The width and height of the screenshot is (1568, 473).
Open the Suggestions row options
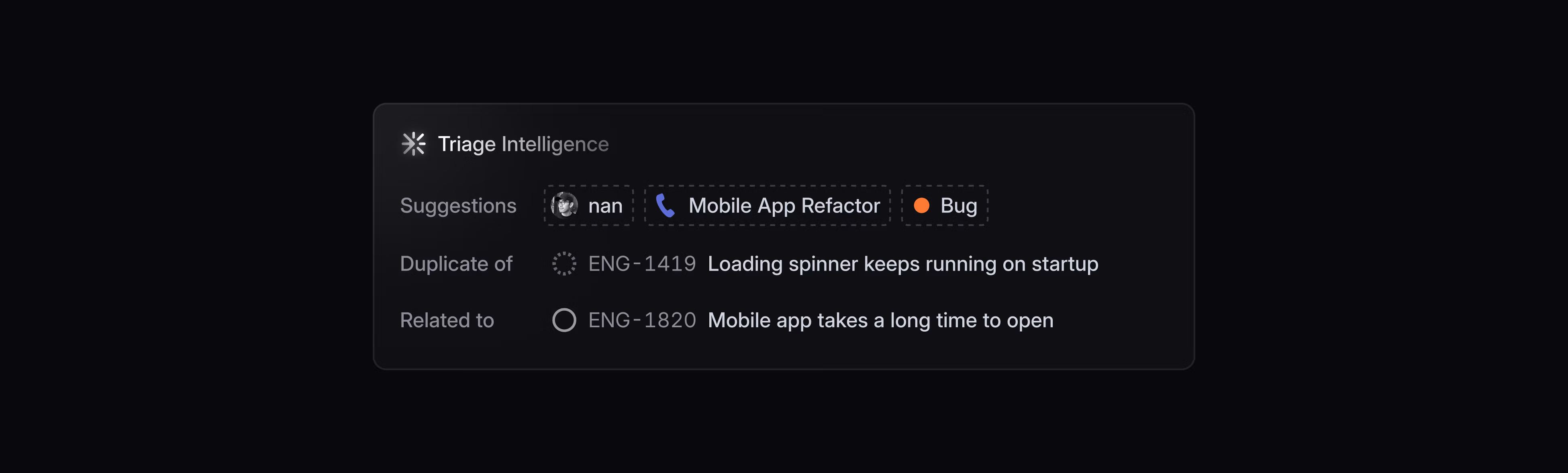(x=458, y=205)
